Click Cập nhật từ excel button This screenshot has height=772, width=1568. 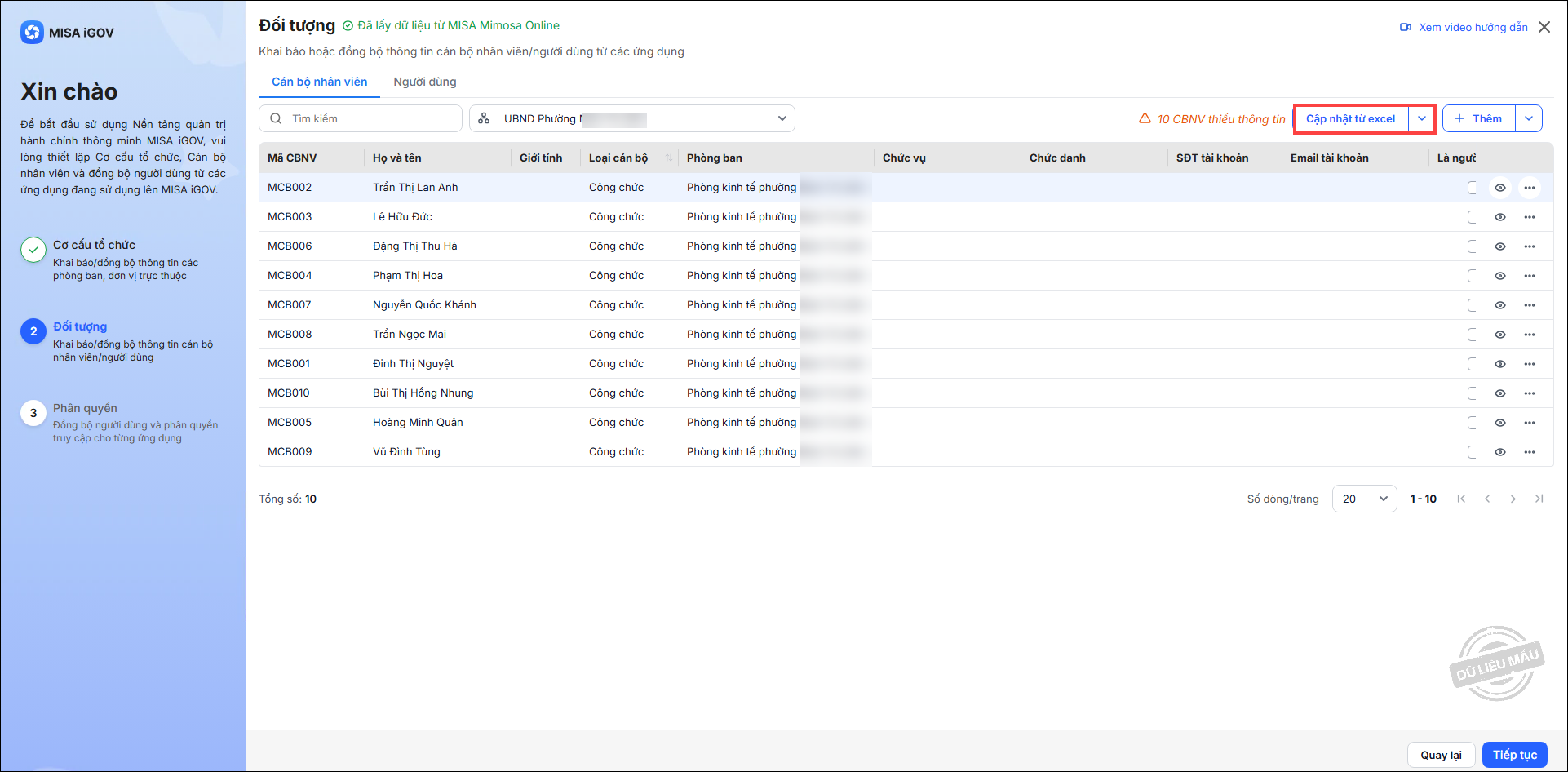pyautogui.click(x=1351, y=118)
